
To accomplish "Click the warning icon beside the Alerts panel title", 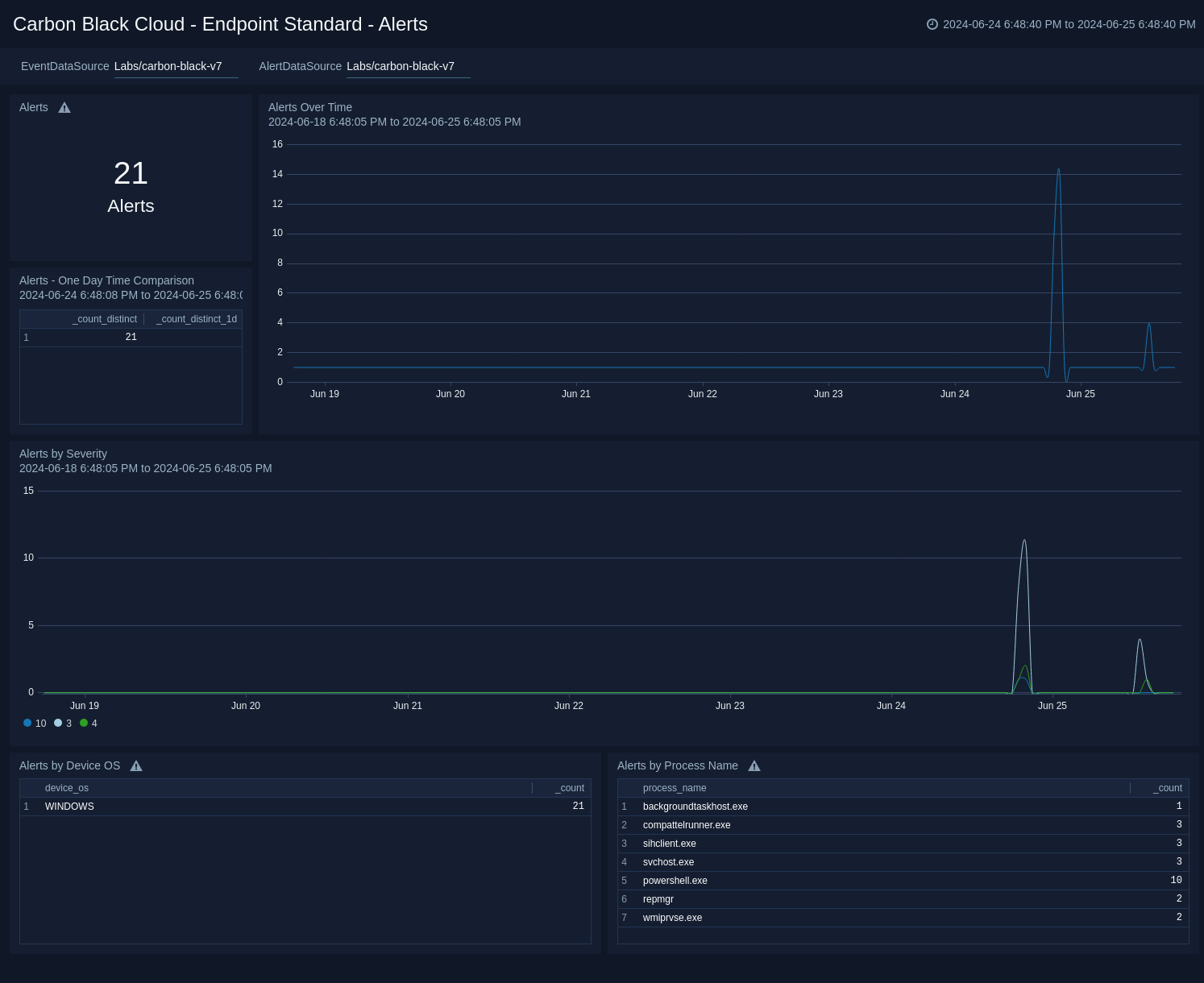I will pyautogui.click(x=64, y=107).
